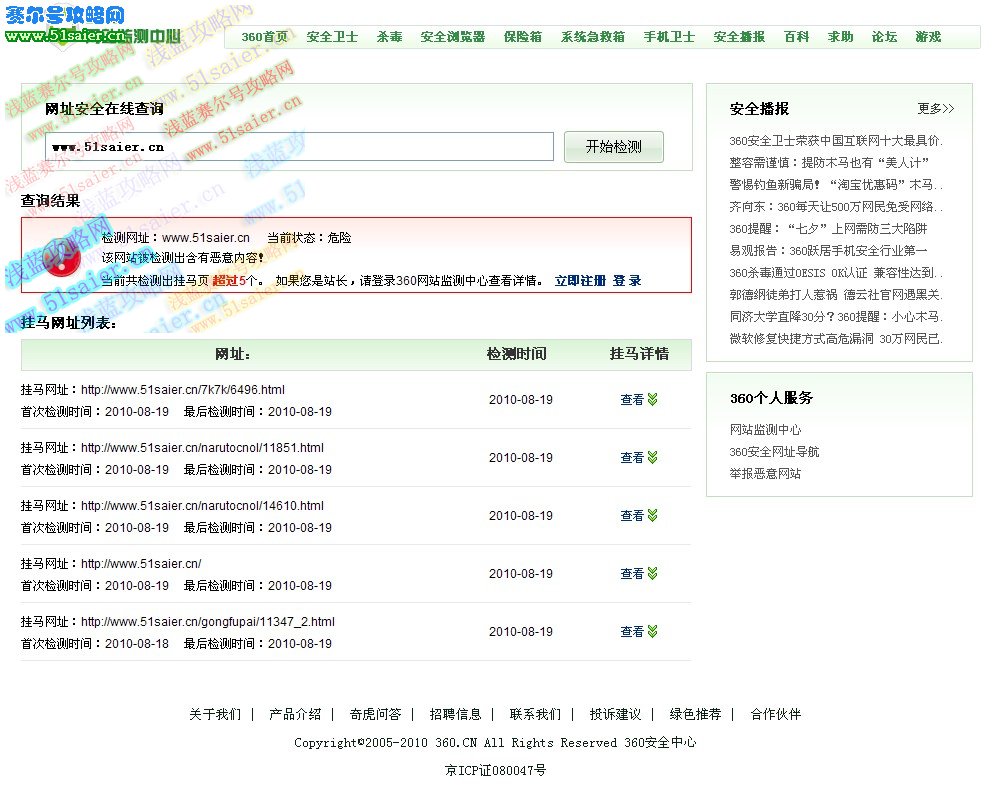Open 同济大学直降30分 news link

pyautogui.click(x=836, y=317)
